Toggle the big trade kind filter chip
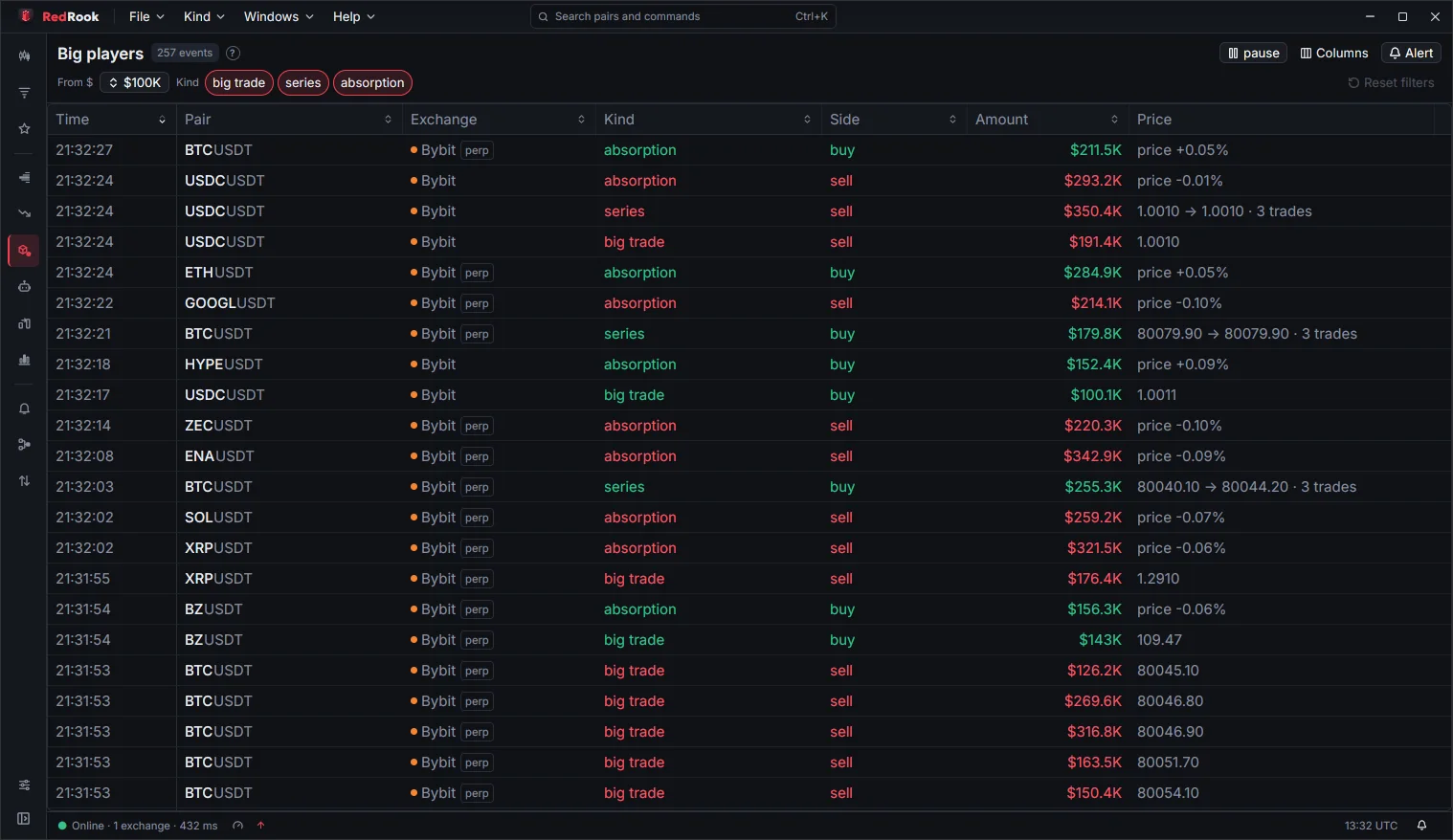 [x=238, y=83]
